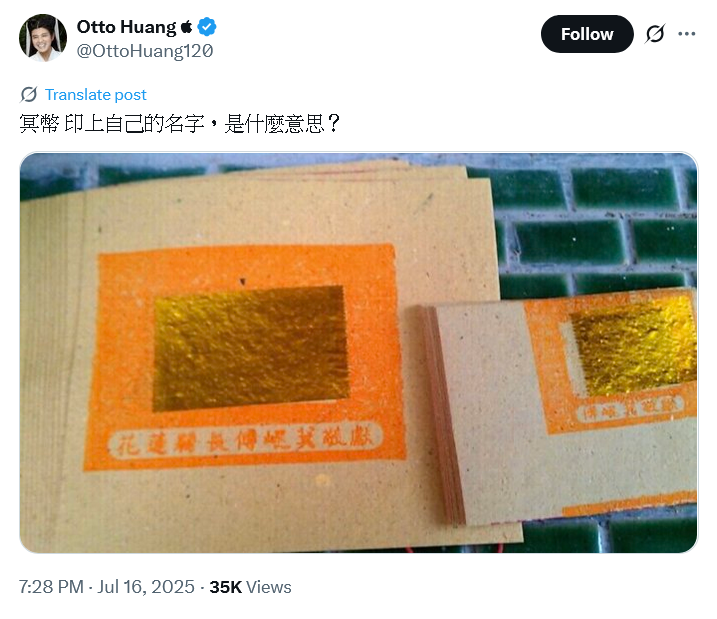
Task: Click the Views label after 35K
Action: tap(269, 587)
